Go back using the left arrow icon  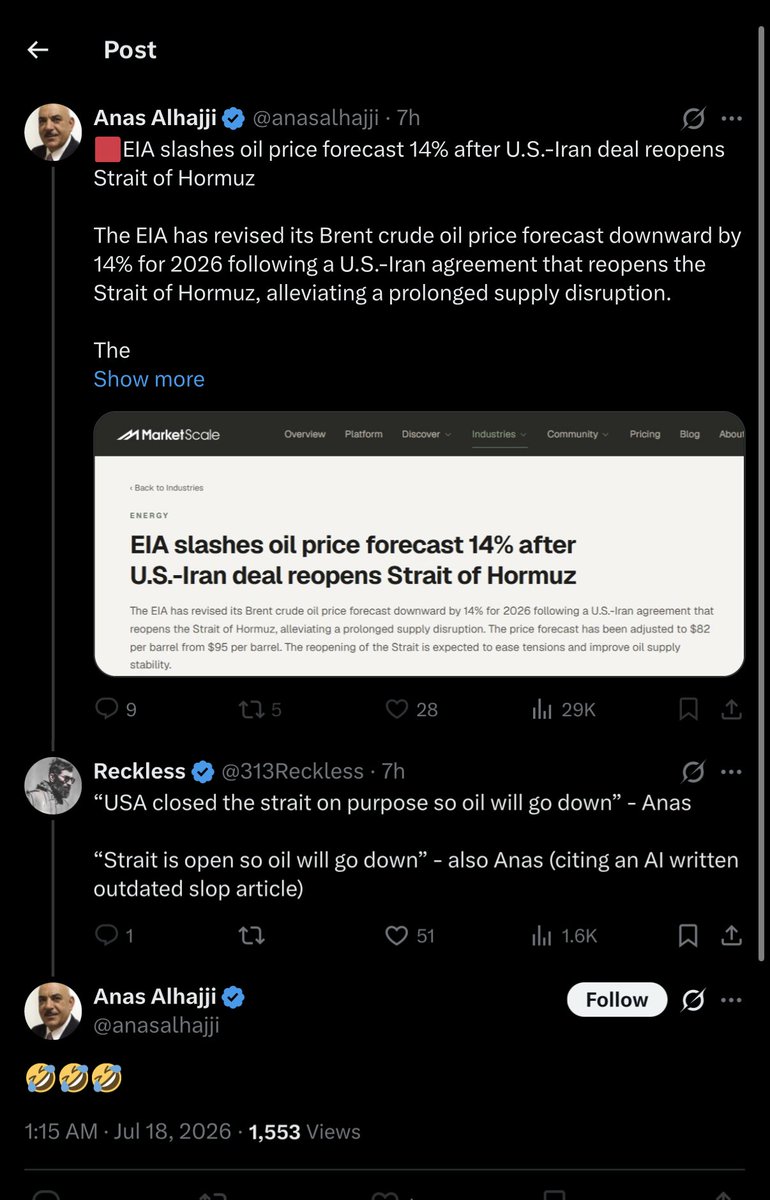(38, 50)
